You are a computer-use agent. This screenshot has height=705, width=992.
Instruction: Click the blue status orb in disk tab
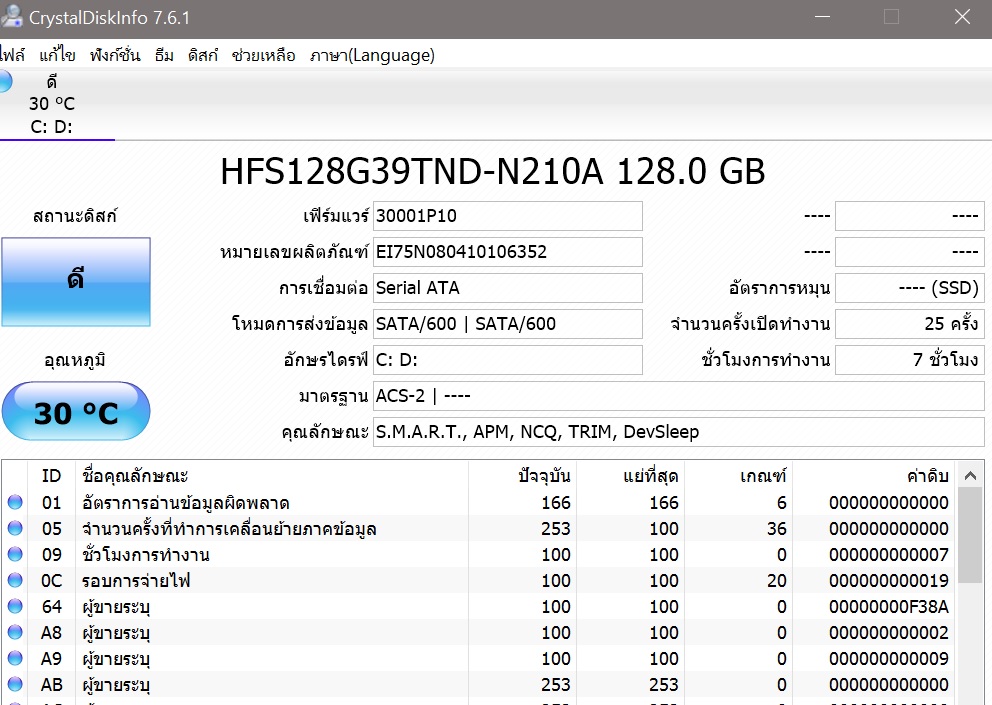5,82
